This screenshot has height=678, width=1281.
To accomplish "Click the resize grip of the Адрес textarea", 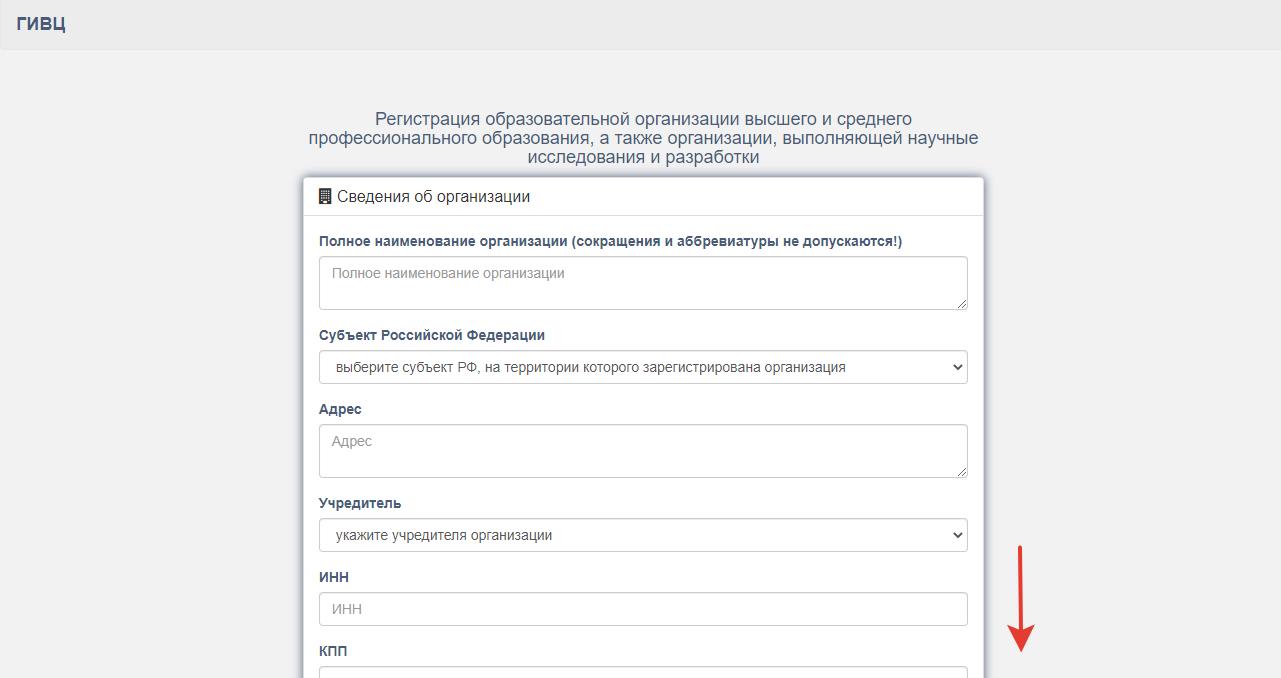I will 962,472.
